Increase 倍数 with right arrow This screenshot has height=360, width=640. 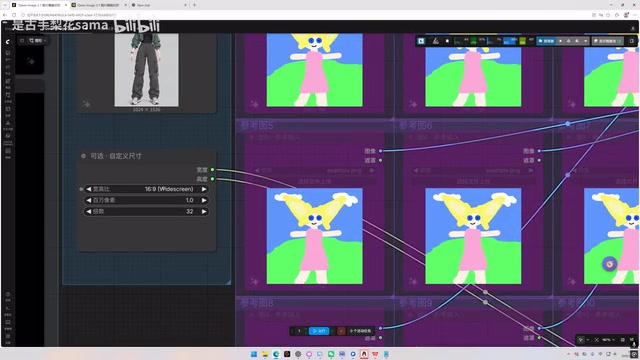(x=204, y=211)
